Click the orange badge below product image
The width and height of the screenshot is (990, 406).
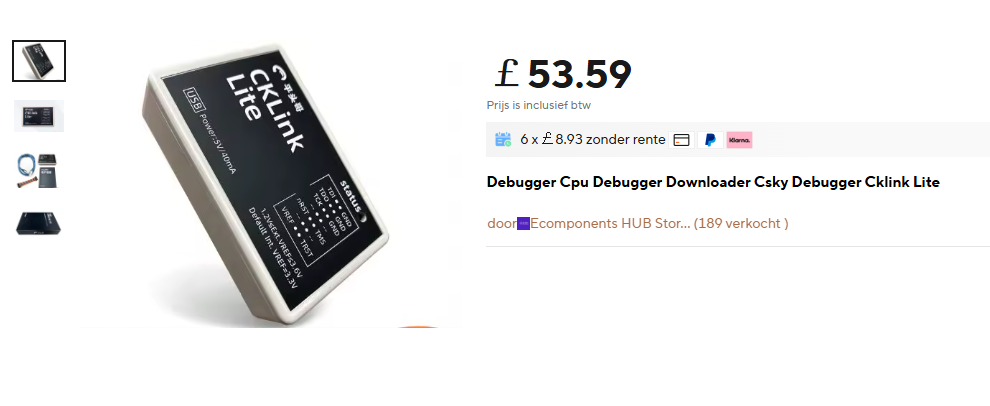click(x=418, y=326)
